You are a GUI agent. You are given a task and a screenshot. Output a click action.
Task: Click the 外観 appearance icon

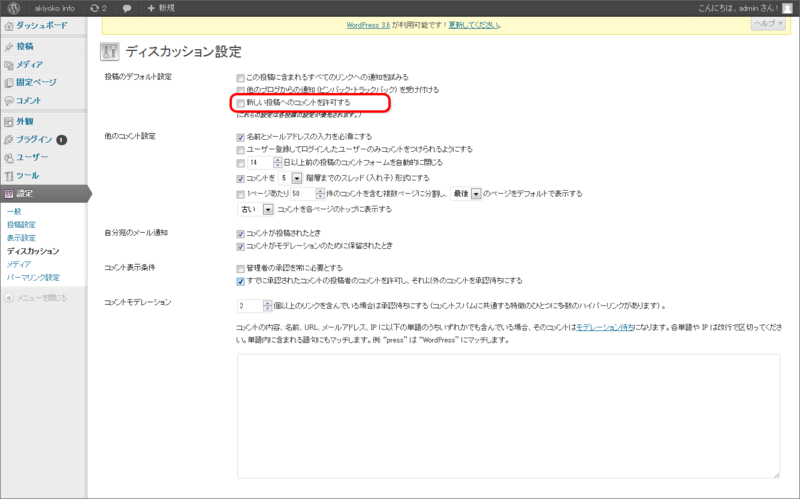point(9,122)
